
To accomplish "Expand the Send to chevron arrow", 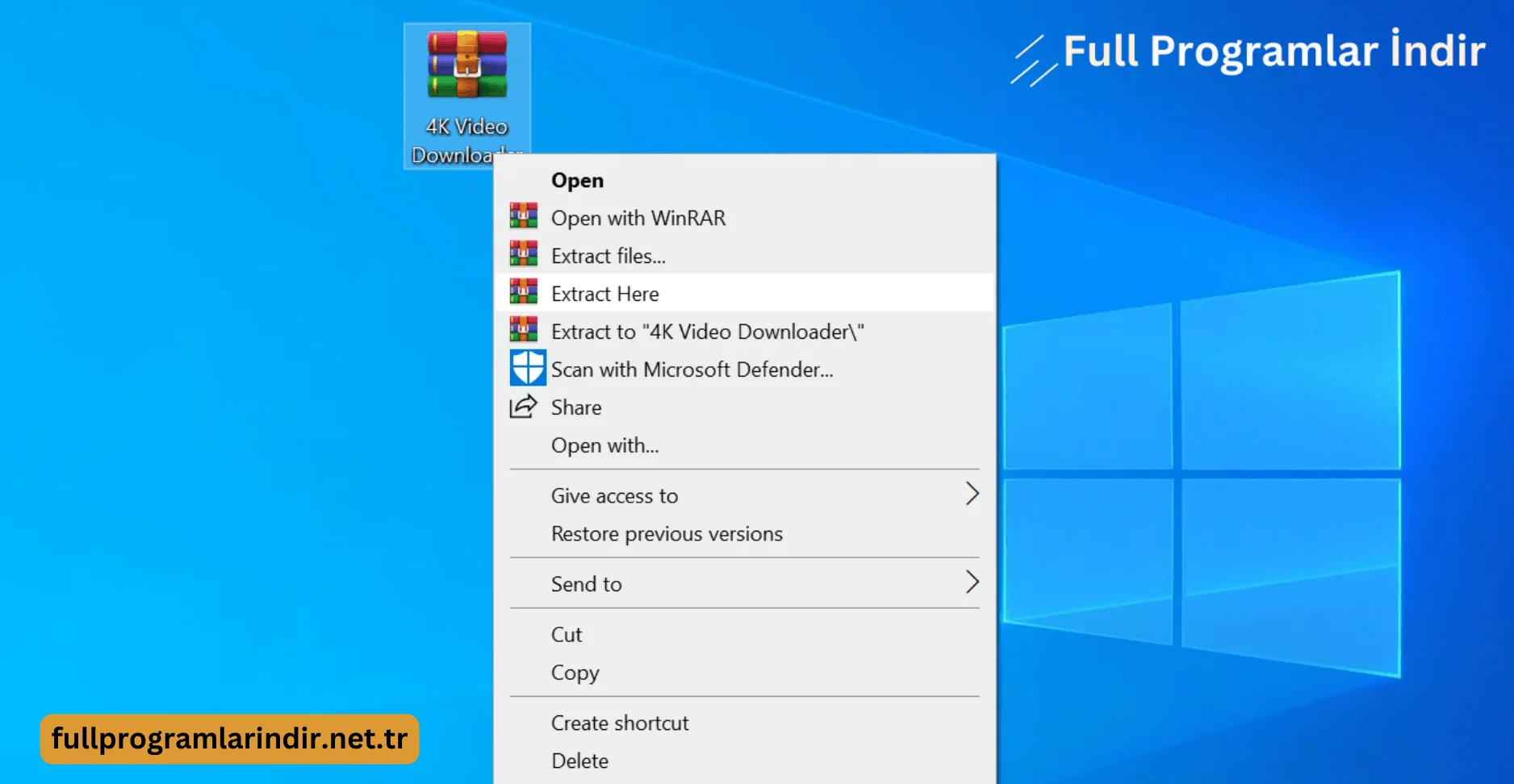I will point(972,582).
